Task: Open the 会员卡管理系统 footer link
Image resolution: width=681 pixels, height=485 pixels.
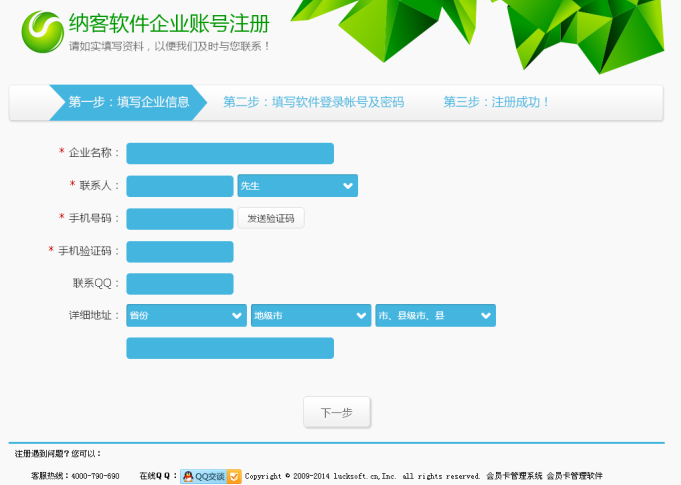Action: click(x=513, y=476)
